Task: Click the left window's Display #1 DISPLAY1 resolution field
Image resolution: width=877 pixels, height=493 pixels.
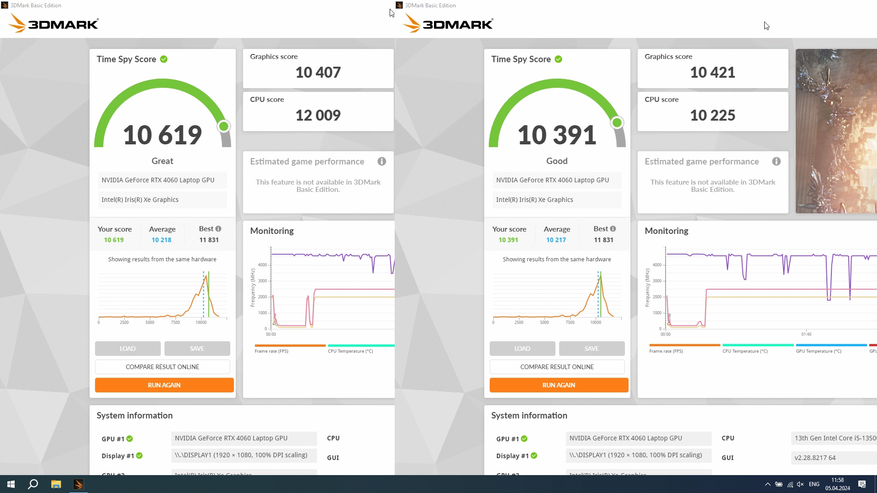Action: coord(244,456)
